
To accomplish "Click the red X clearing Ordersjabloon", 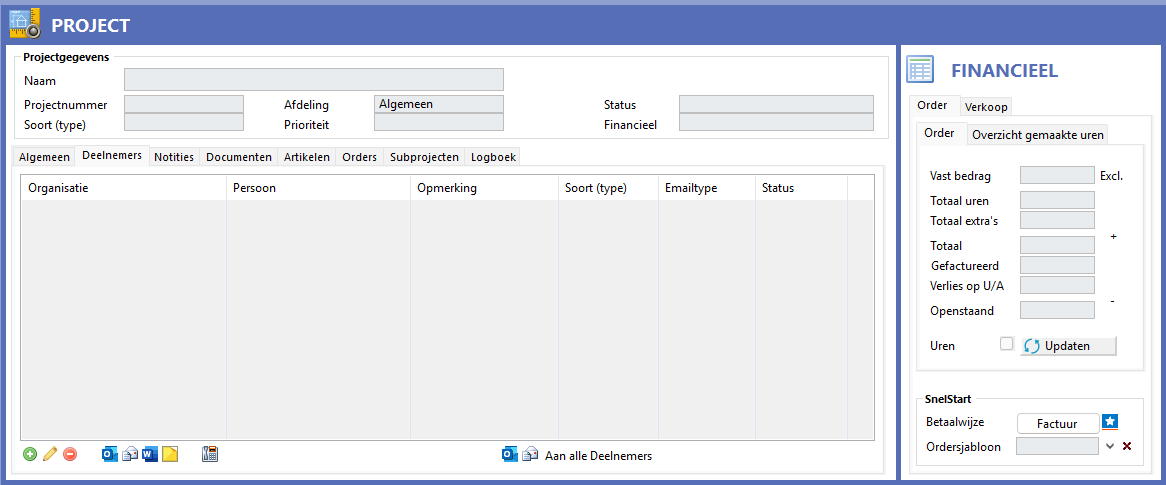I will coord(1127,446).
